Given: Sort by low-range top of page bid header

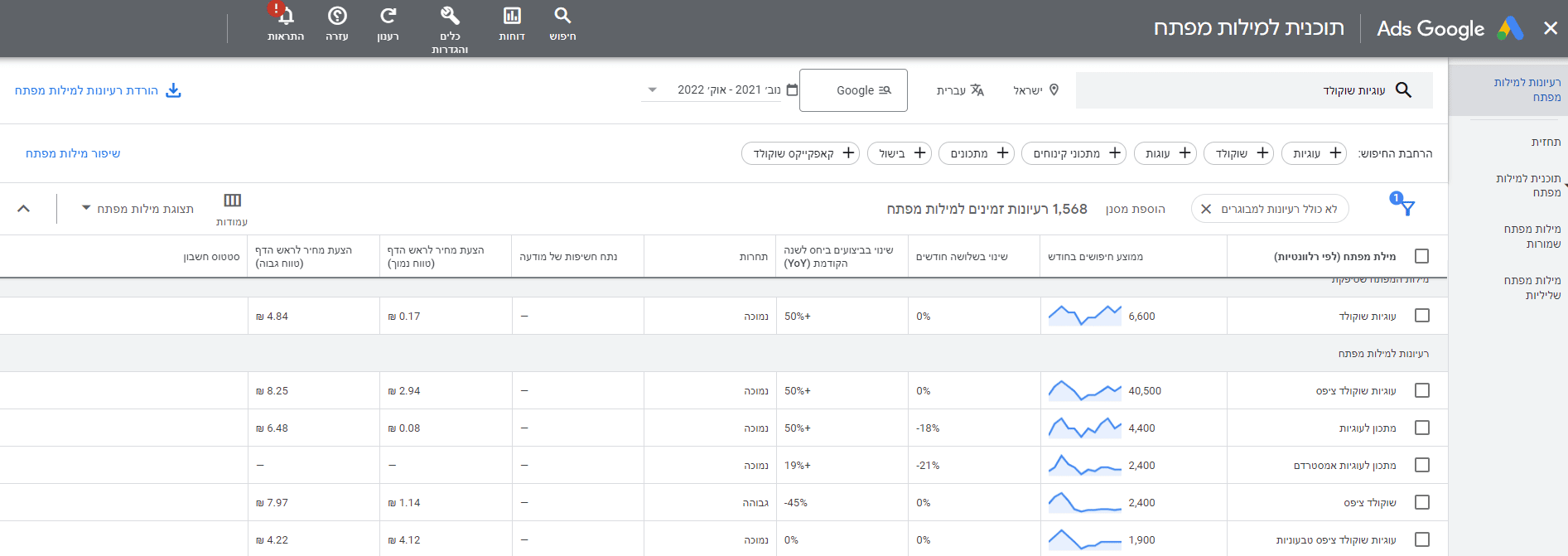Looking at the screenshot, I should point(436,257).
